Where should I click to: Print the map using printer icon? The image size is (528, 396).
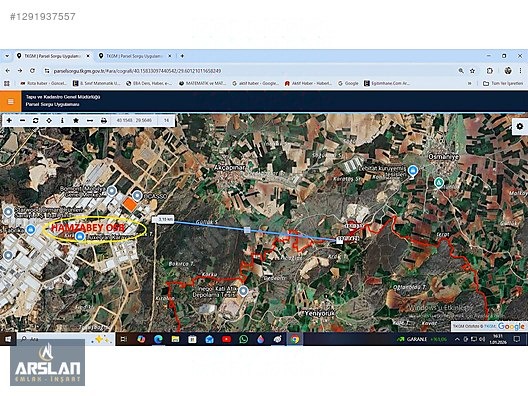[x=104, y=121]
